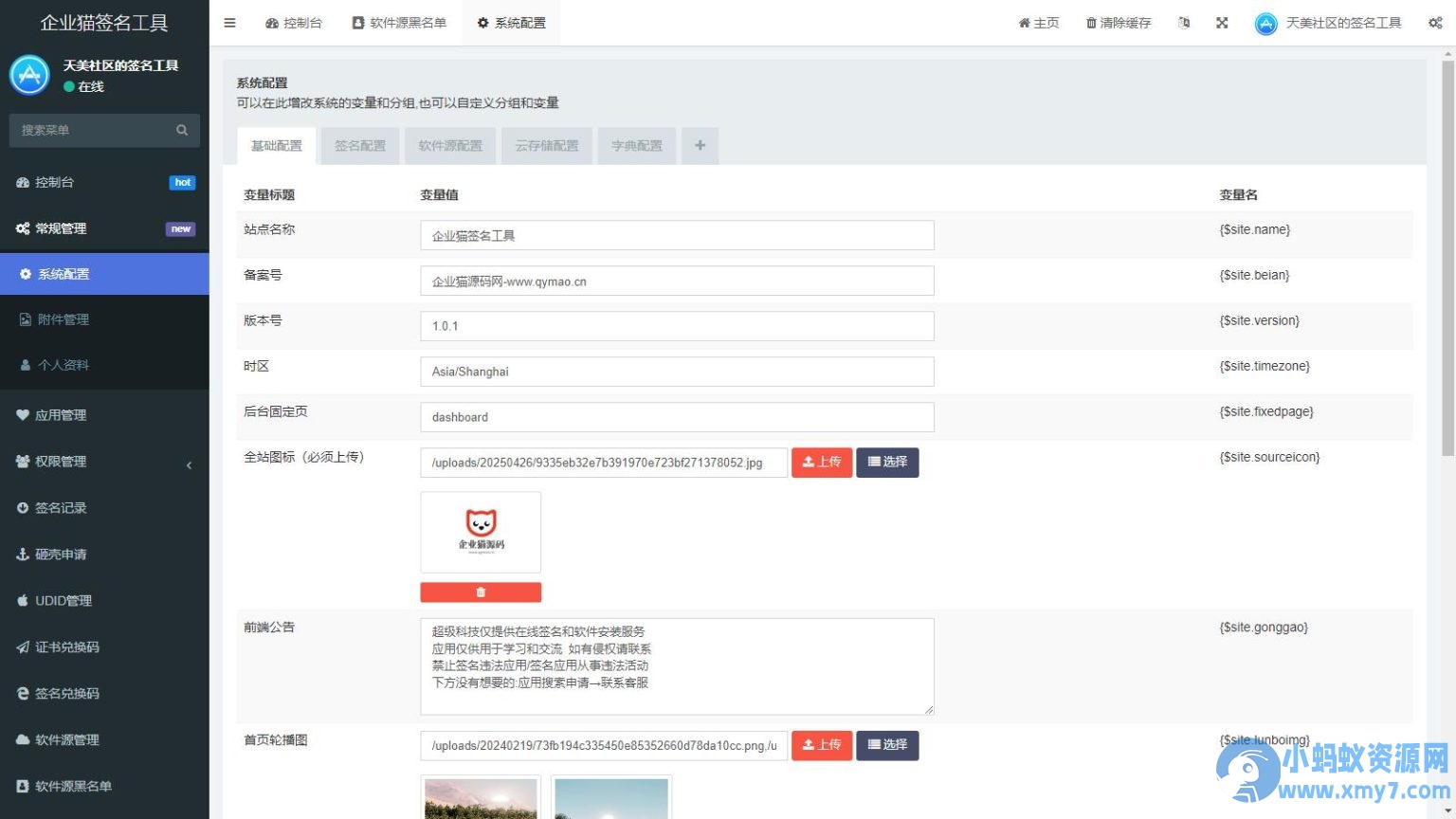Open the top-right settings gears icon
Screen dimensions: 1456x819
1435,23
